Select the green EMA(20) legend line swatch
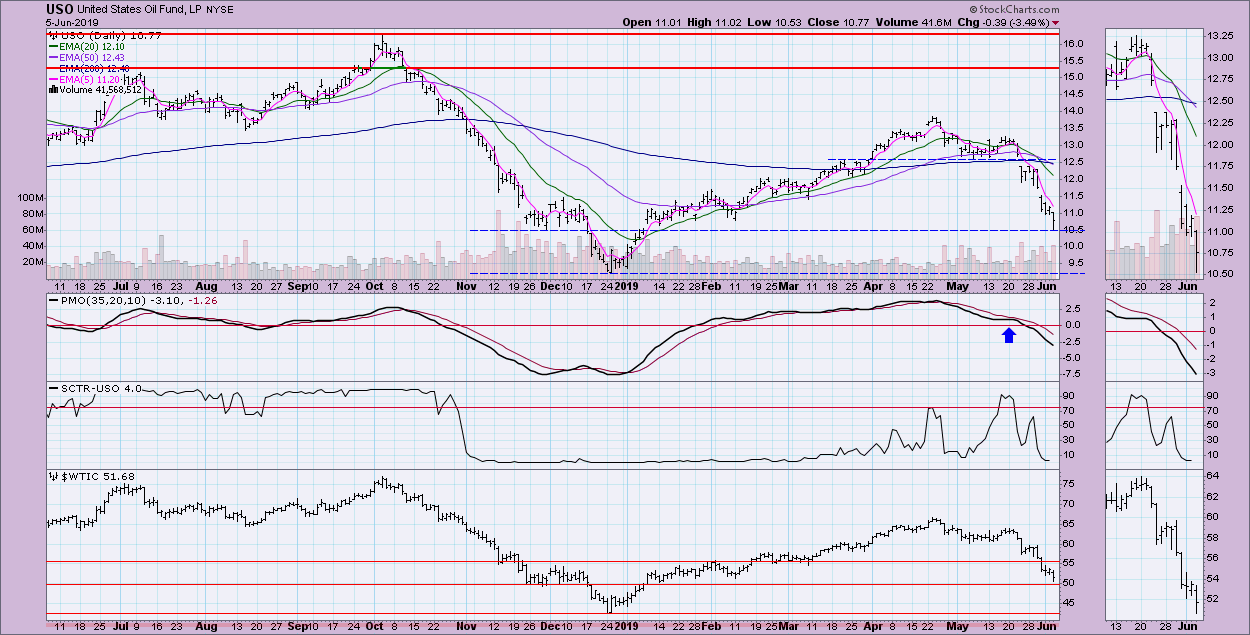The width and height of the screenshot is (1250, 635). pyautogui.click(x=54, y=46)
